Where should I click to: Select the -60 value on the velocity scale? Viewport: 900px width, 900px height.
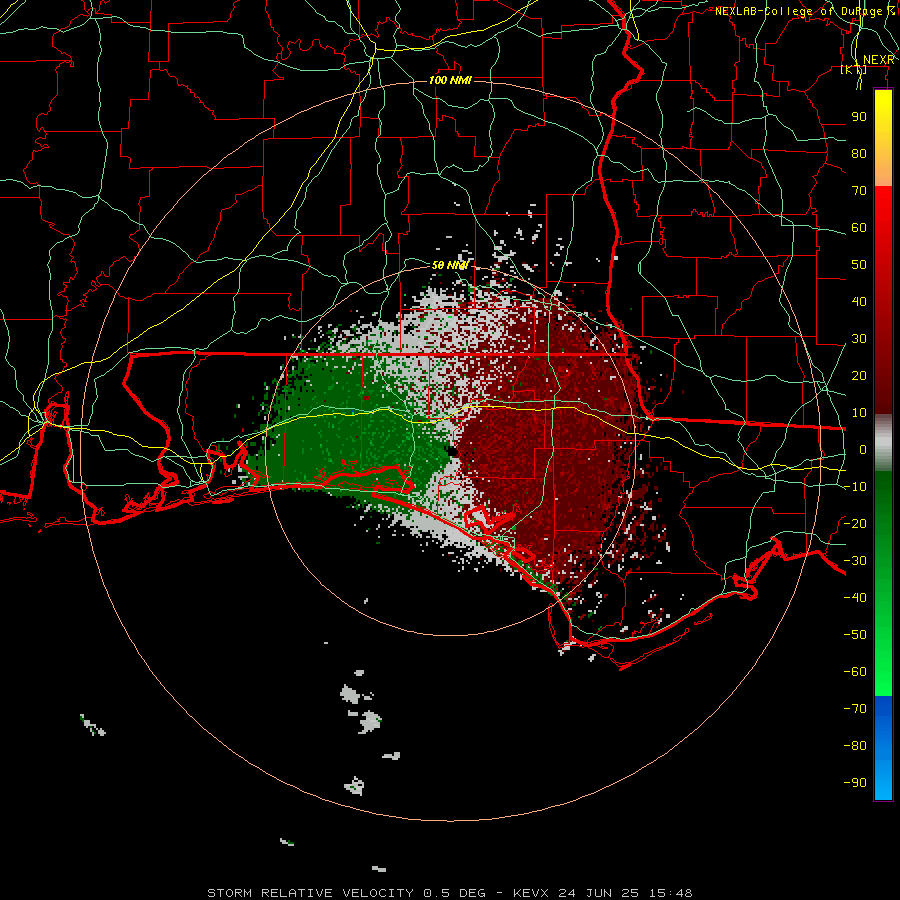pyautogui.click(x=855, y=672)
